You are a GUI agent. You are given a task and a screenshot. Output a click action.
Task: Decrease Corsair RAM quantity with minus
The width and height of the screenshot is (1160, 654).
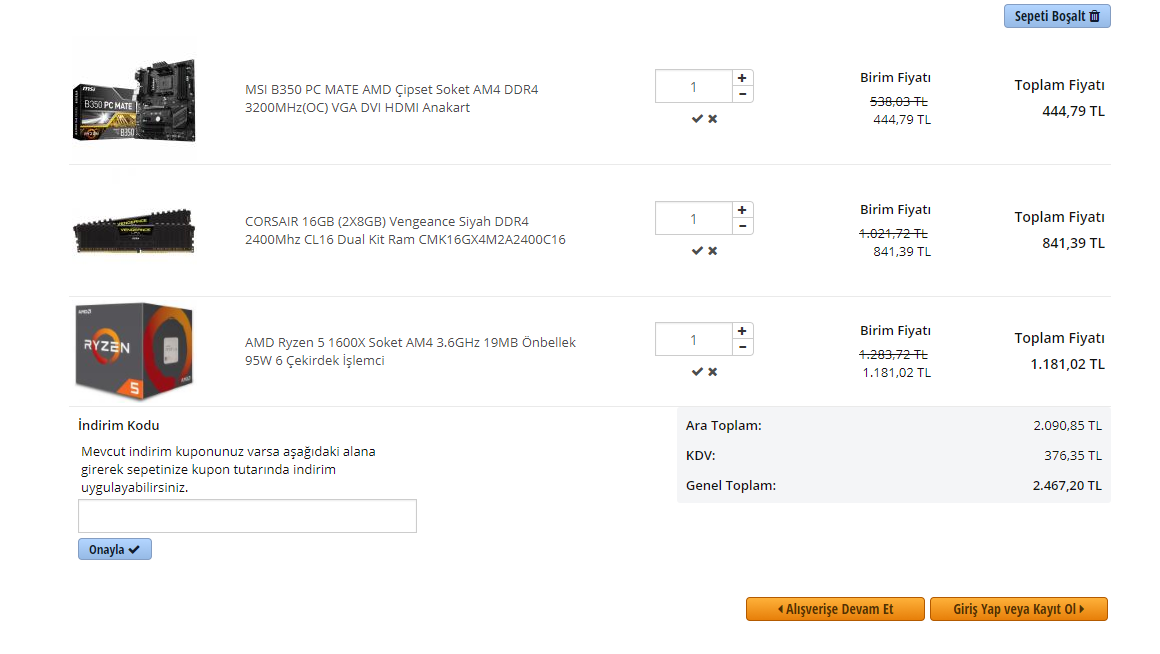tap(742, 226)
